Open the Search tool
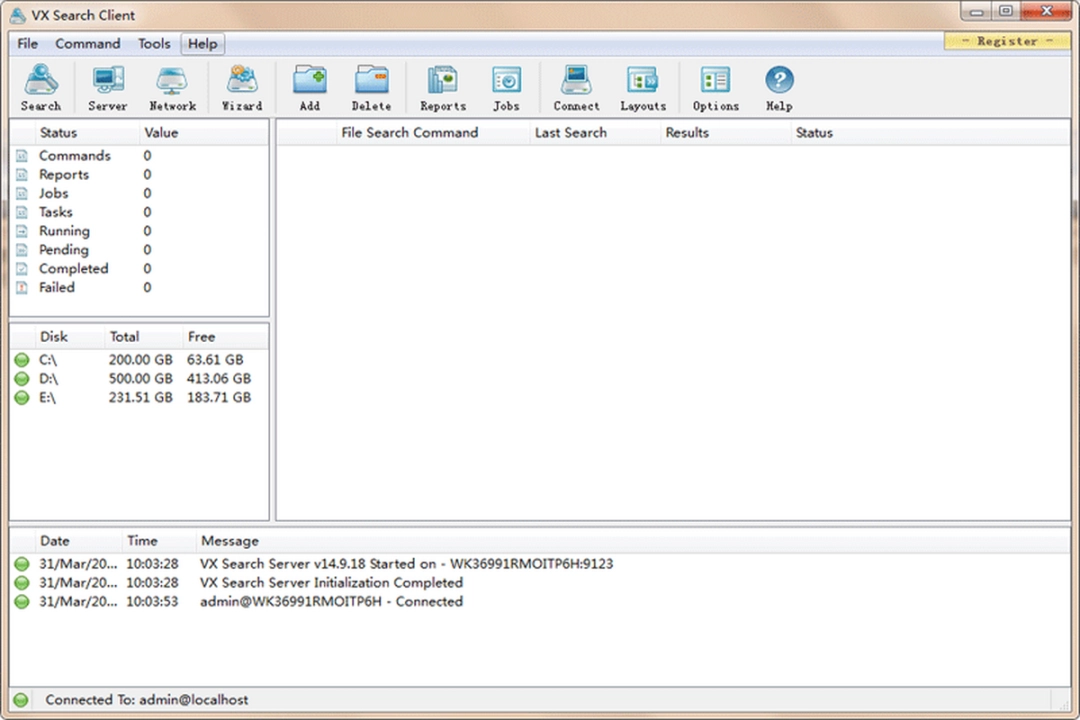The image size is (1080, 720). (x=40, y=87)
